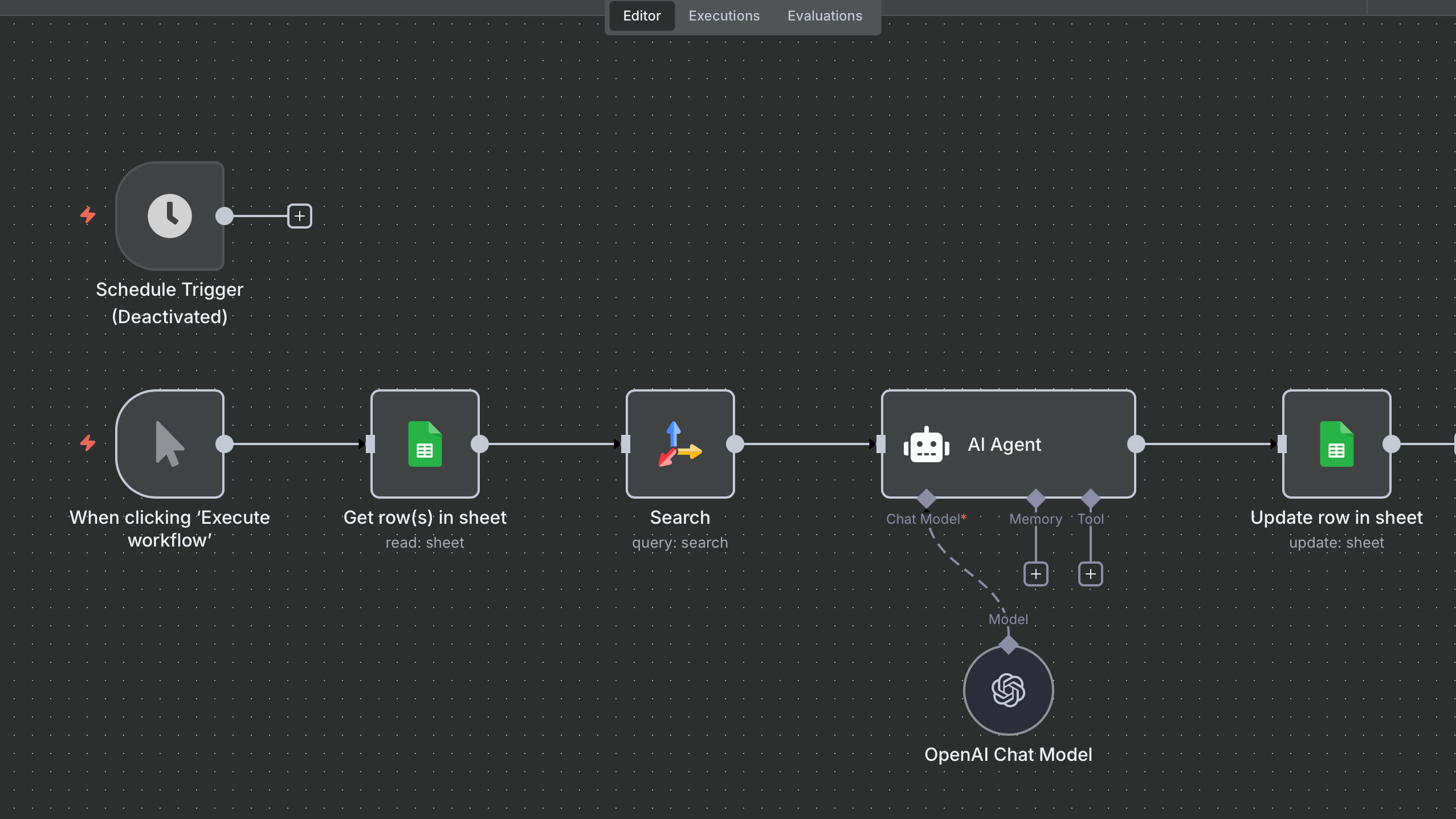
Task: Click the Search node output connector dot
Action: click(735, 444)
